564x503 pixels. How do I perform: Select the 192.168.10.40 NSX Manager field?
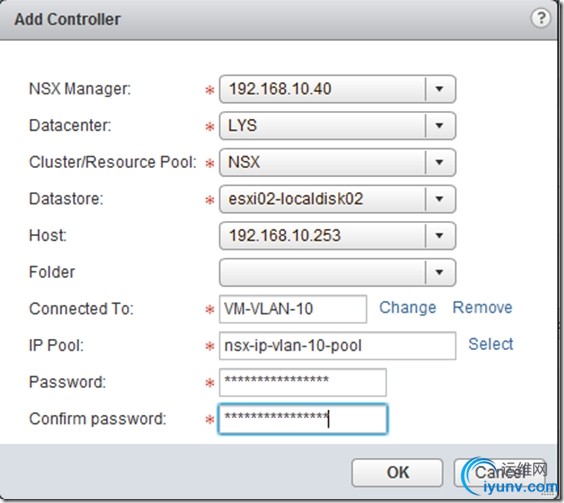click(x=337, y=89)
